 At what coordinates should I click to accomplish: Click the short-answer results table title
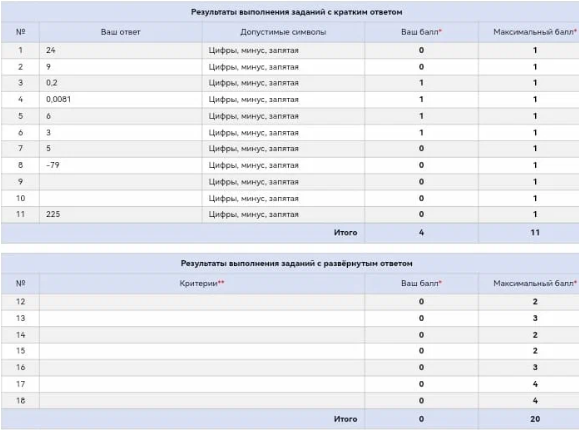click(297, 12)
